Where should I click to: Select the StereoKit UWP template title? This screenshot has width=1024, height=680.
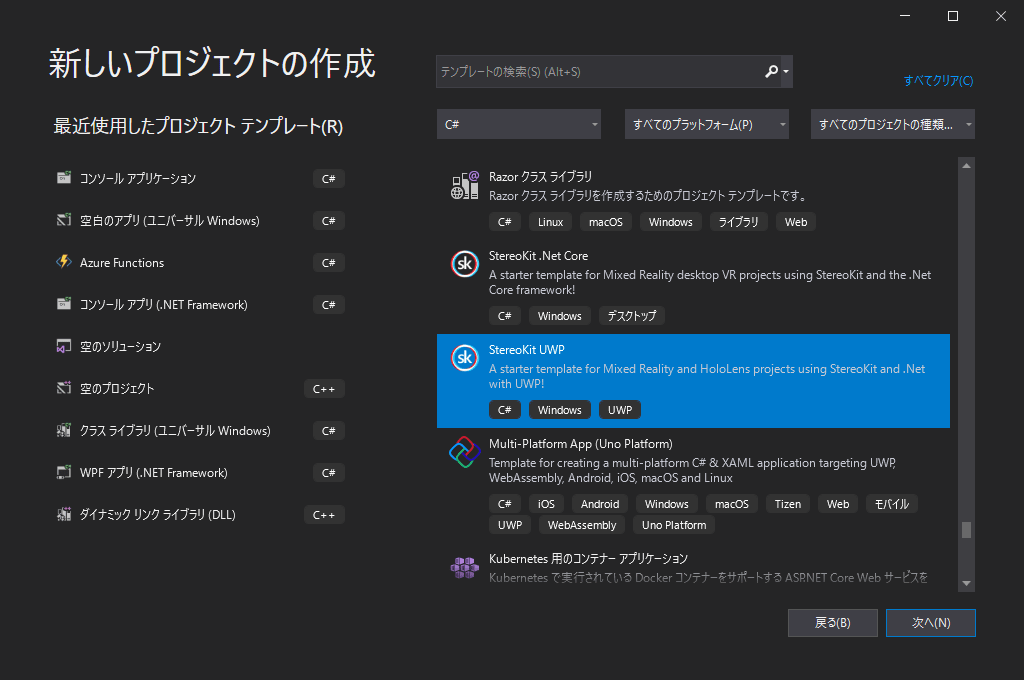click(526, 350)
